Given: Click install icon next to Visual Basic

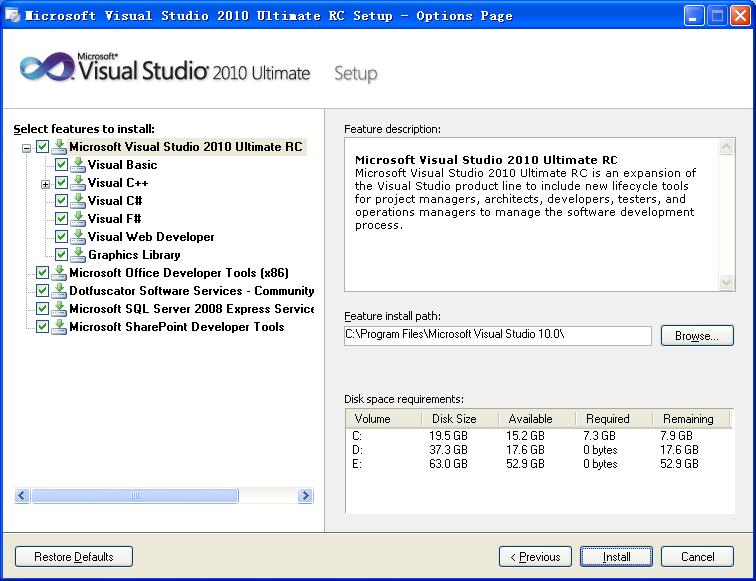Looking at the screenshot, I should tap(78, 165).
